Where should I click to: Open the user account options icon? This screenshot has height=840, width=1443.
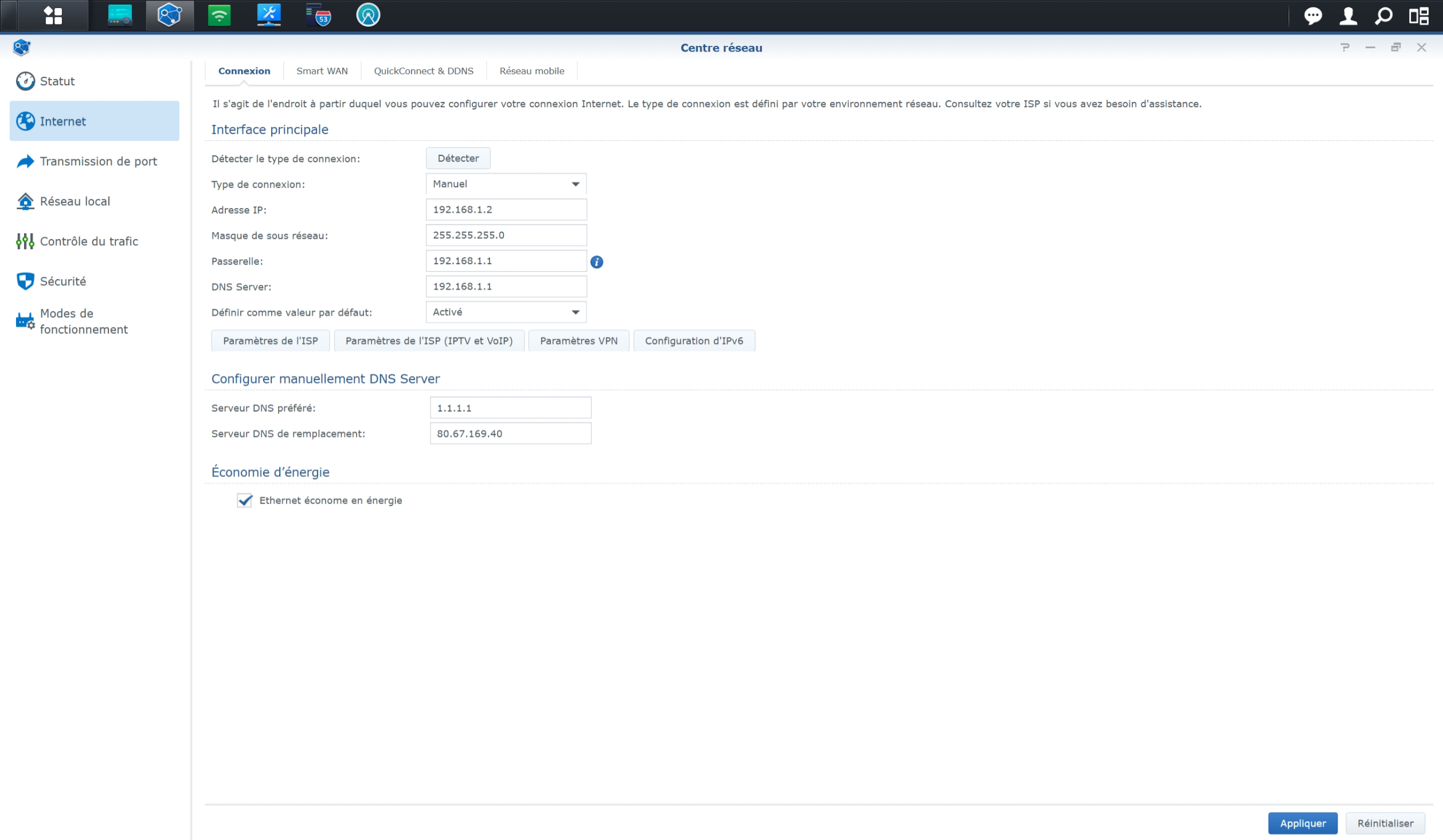[x=1348, y=15]
